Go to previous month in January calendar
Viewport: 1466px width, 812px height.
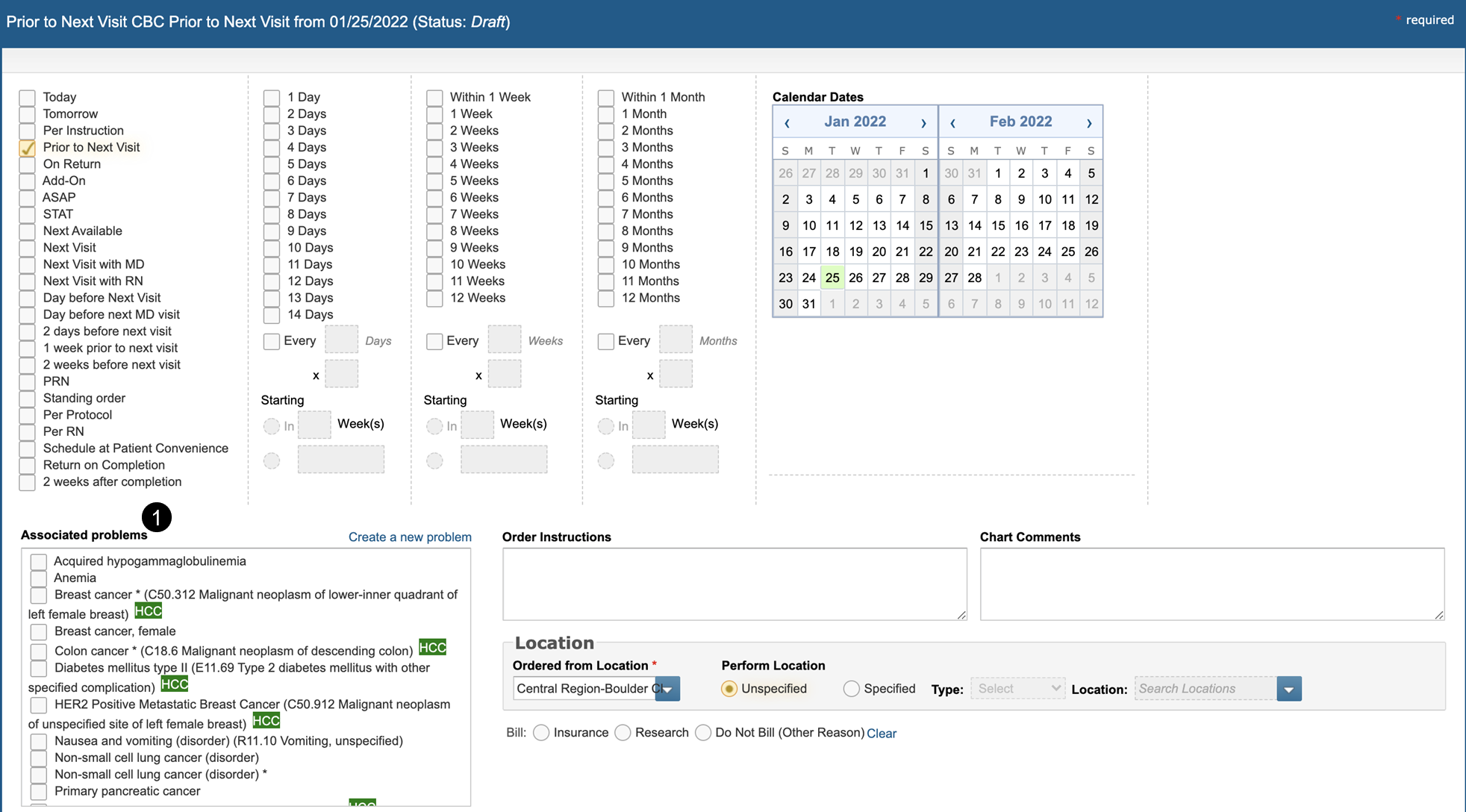[x=787, y=122]
